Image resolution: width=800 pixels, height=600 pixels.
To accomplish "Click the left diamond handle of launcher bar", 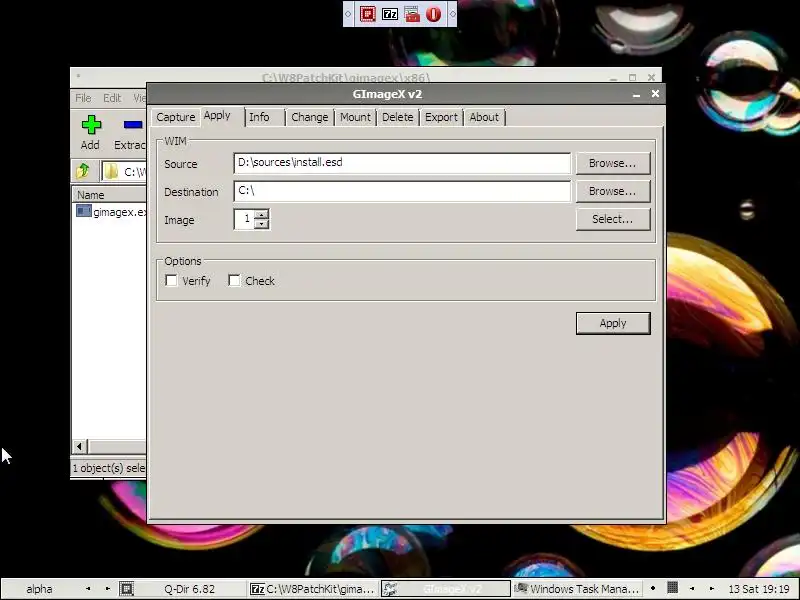I will click(348, 14).
